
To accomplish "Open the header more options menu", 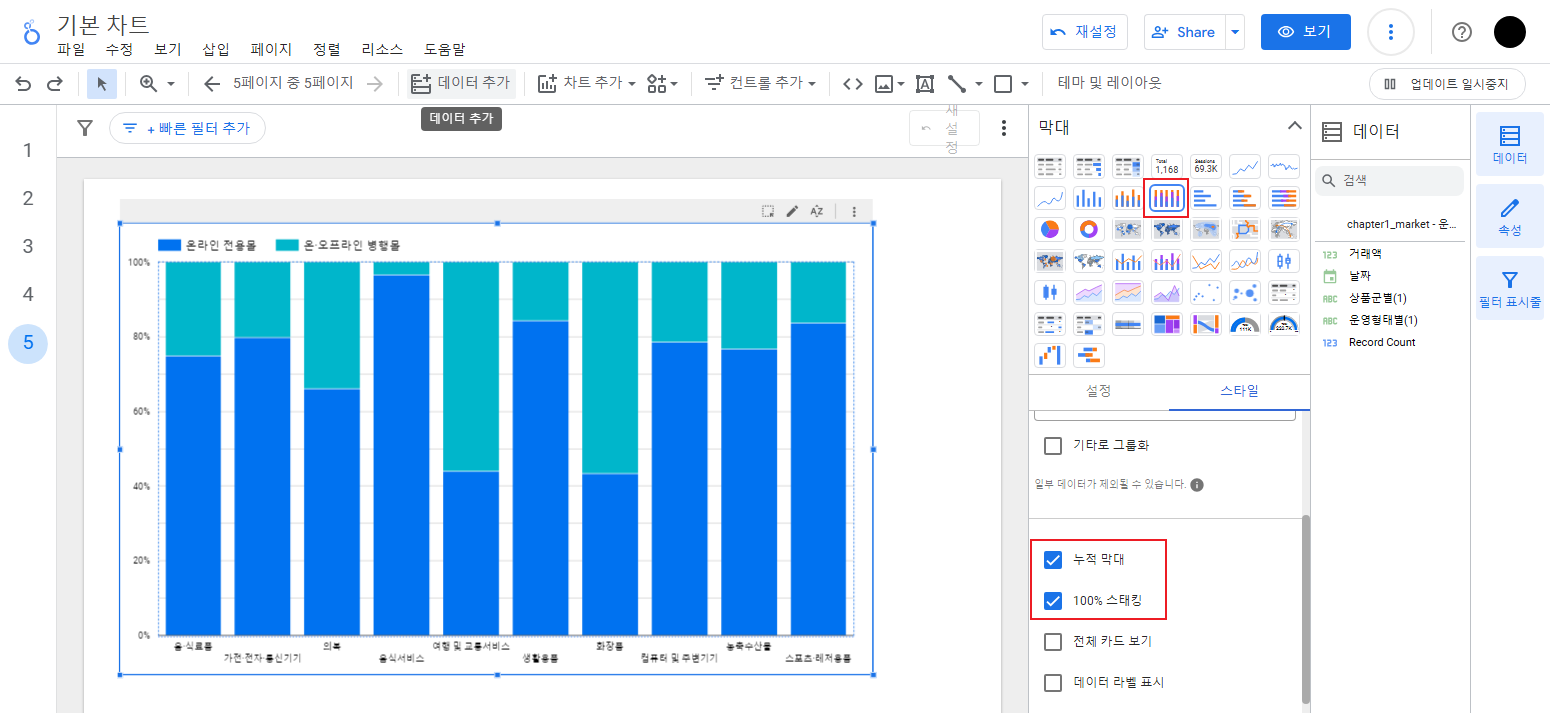I will [1390, 32].
